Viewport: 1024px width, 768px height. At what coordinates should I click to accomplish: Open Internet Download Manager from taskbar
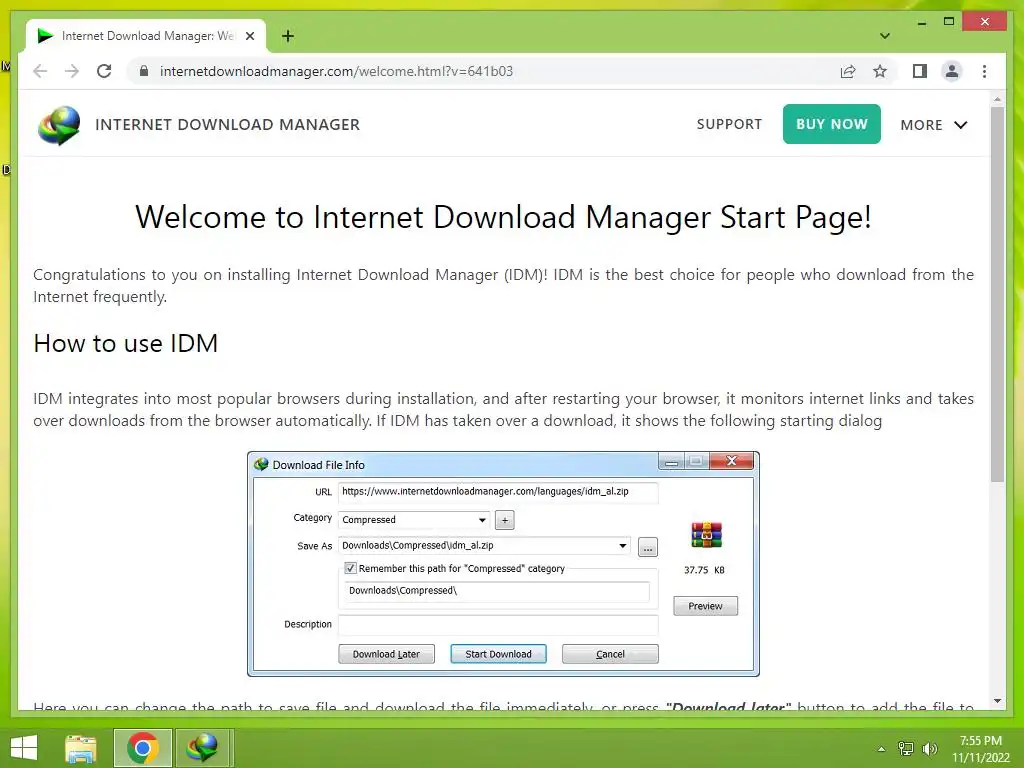202,748
